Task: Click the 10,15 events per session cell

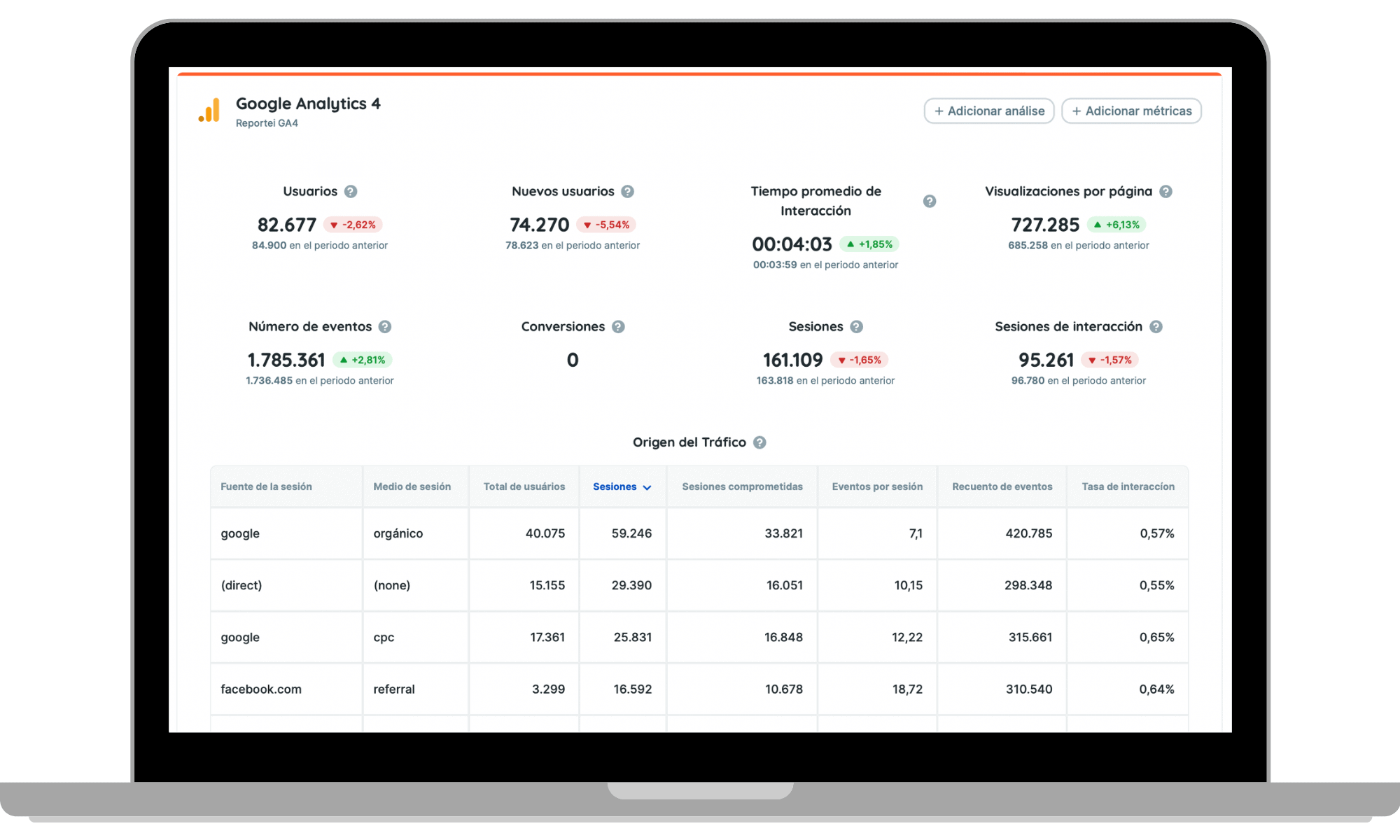Action: pyautogui.click(x=878, y=585)
